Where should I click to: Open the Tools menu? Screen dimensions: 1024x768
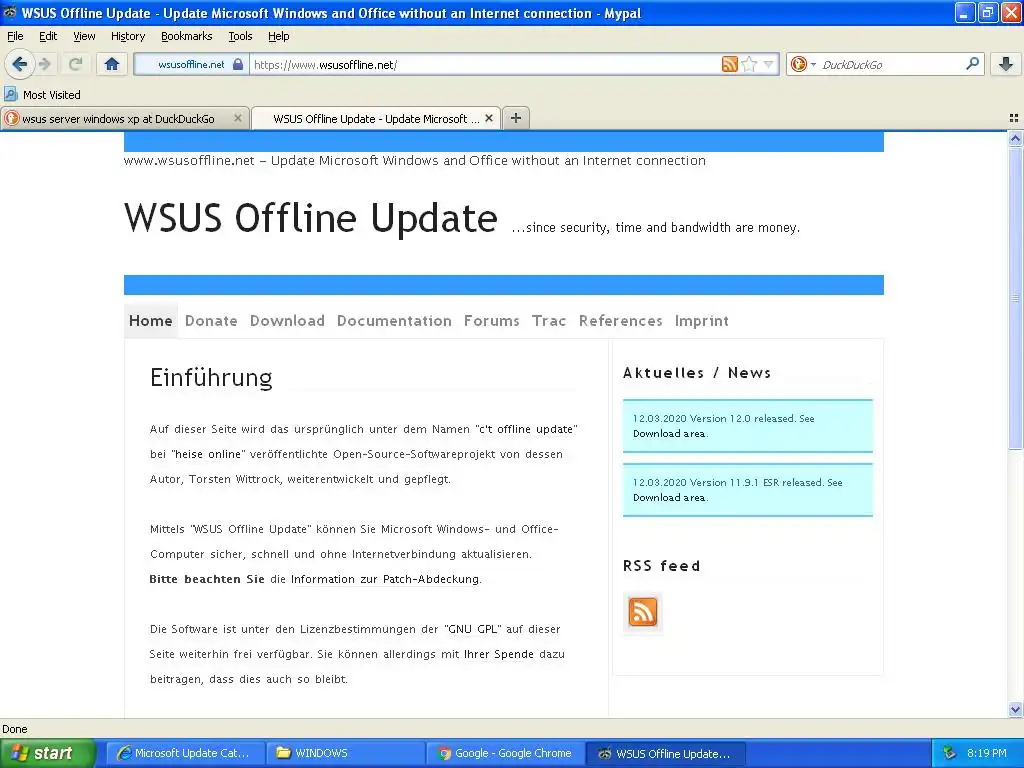coord(240,36)
